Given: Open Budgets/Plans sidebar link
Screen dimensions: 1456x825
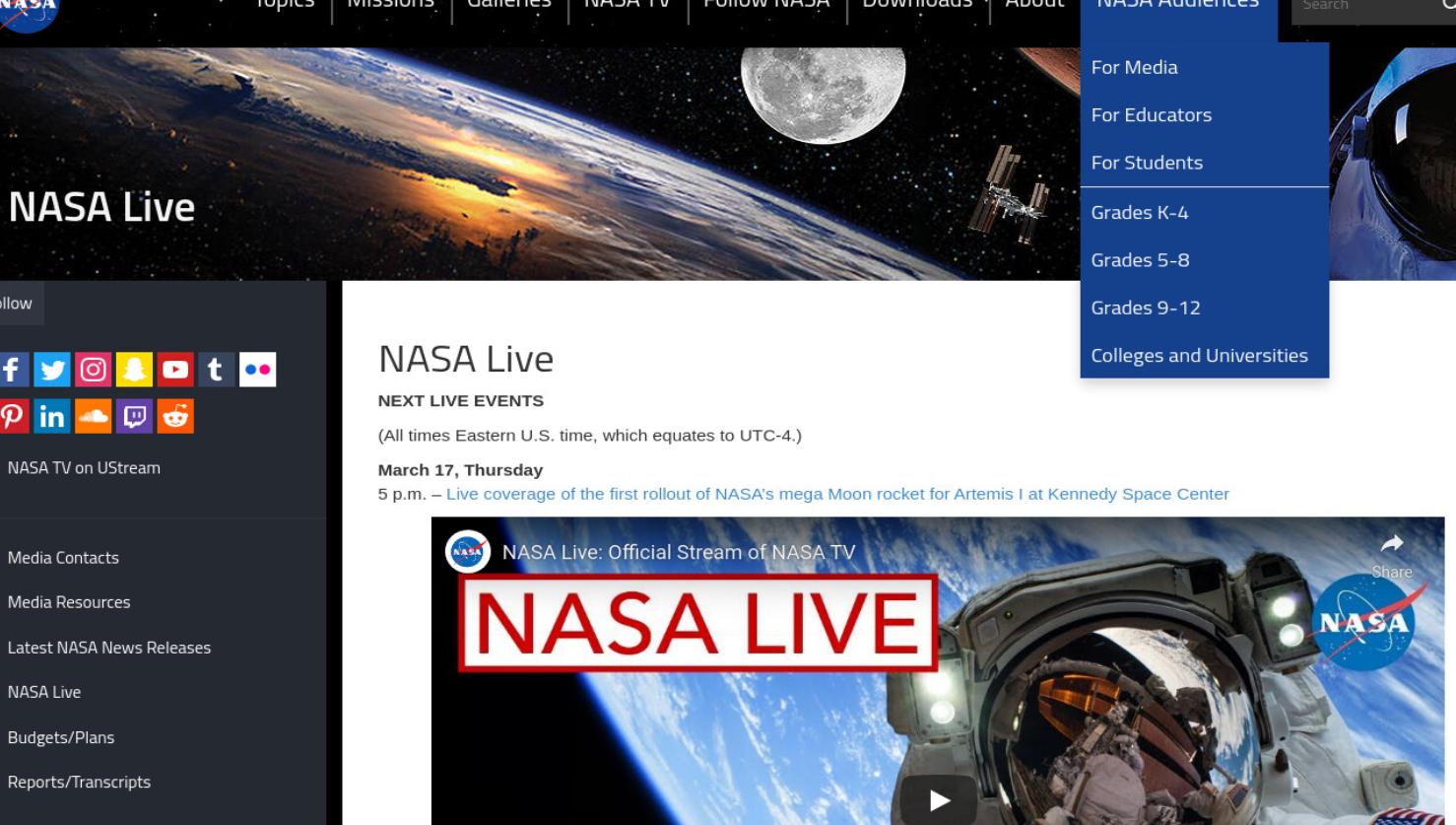Looking at the screenshot, I should pos(61,737).
